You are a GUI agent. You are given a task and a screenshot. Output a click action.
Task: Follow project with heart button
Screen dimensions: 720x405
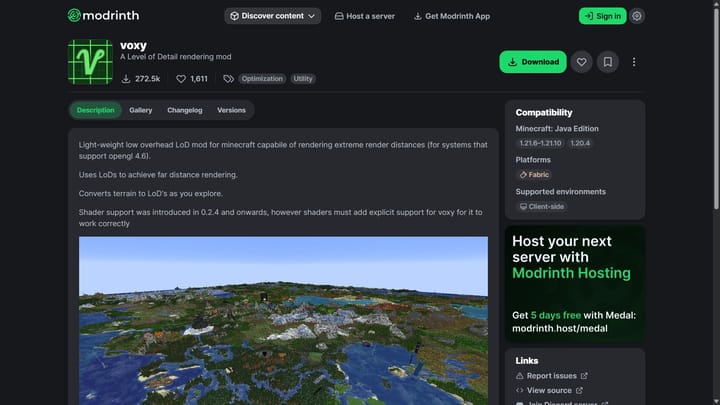(581, 62)
